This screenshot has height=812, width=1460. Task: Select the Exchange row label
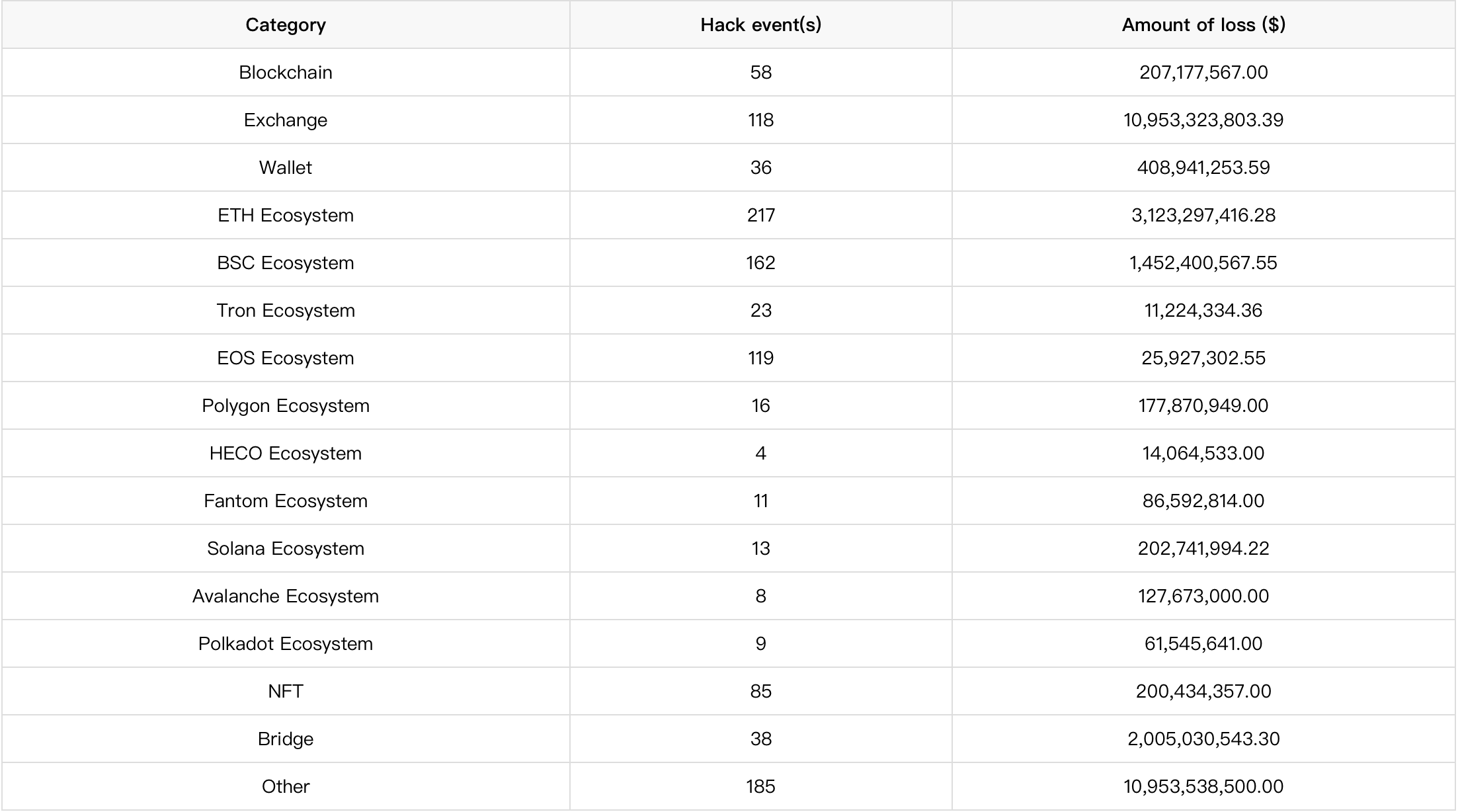[286, 120]
